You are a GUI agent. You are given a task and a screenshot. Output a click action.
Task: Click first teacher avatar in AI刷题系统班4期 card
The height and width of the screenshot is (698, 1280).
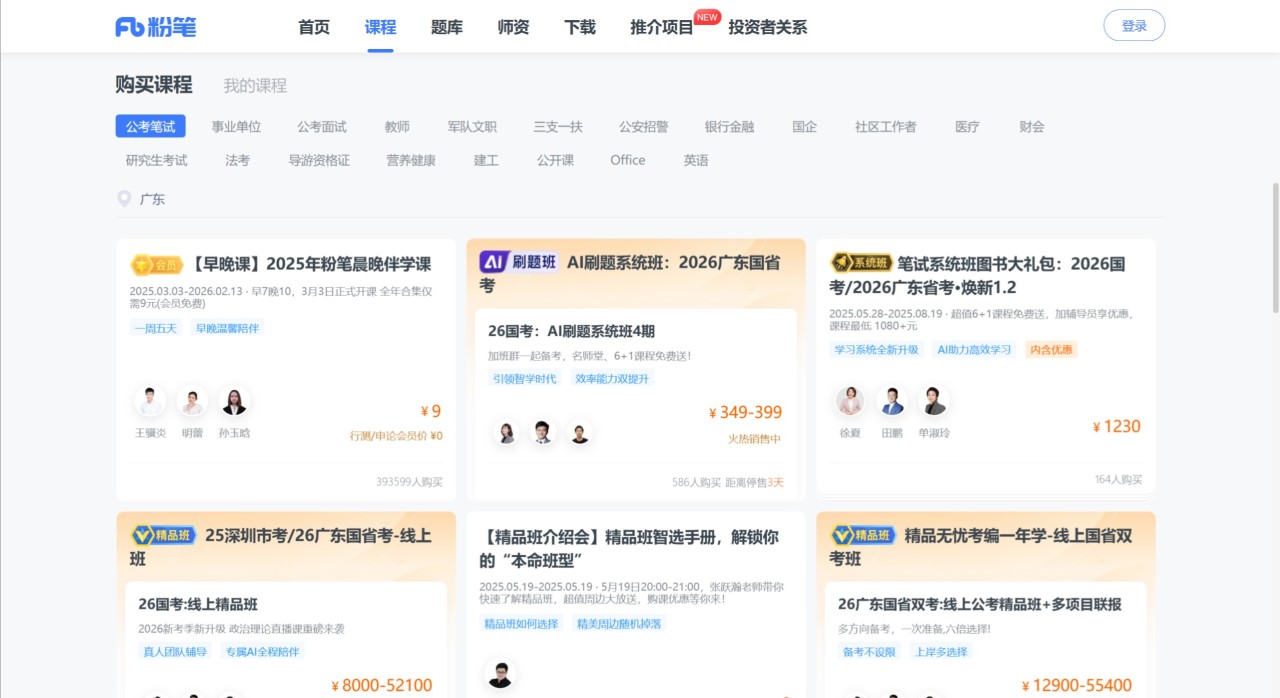pyautogui.click(x=507, y=433)
